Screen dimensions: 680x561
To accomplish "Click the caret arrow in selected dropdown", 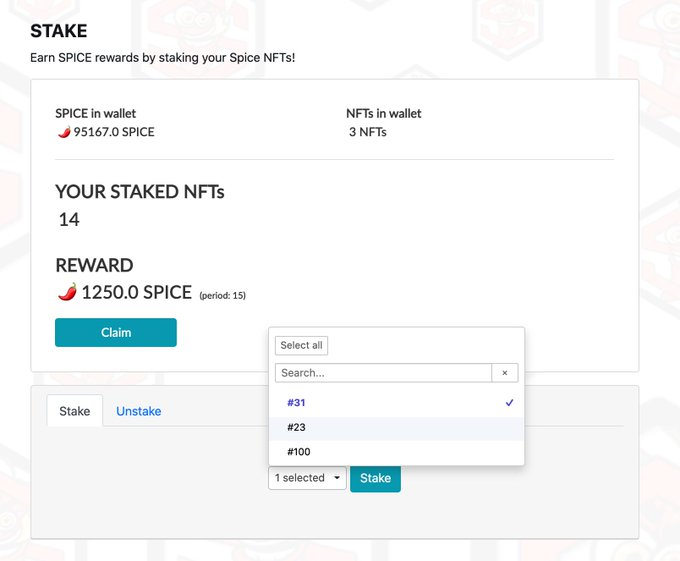I will click(337, 478).
